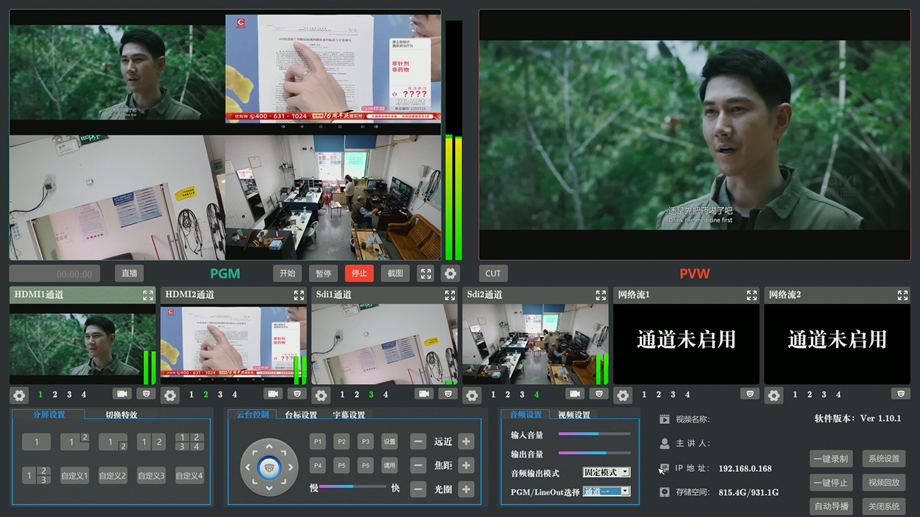This screenshot has width=920, height=517.
Task: Open the 音频输出模式 dropdown
Action: tap(606, 472)
